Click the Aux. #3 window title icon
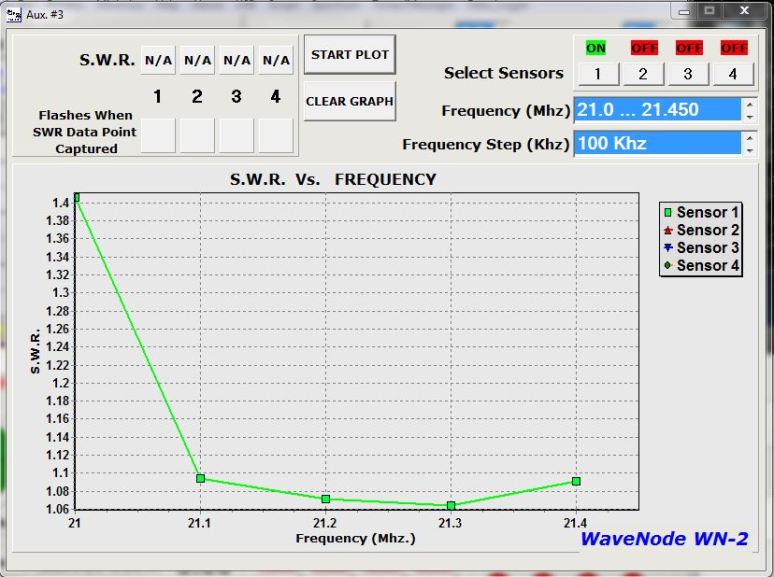This screenshot has width=774, height=577. pyautogui.click(x=14, y=15)
